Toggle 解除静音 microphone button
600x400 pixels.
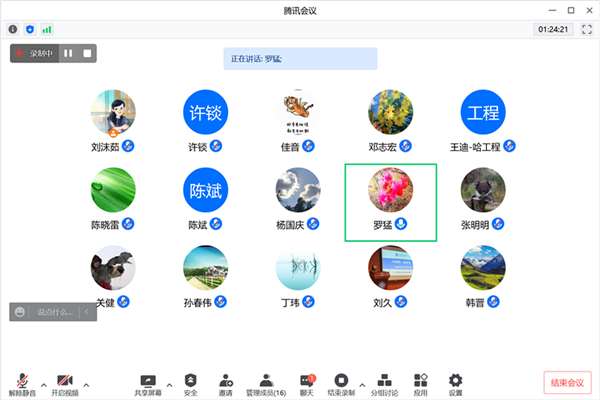pos(22,385)
